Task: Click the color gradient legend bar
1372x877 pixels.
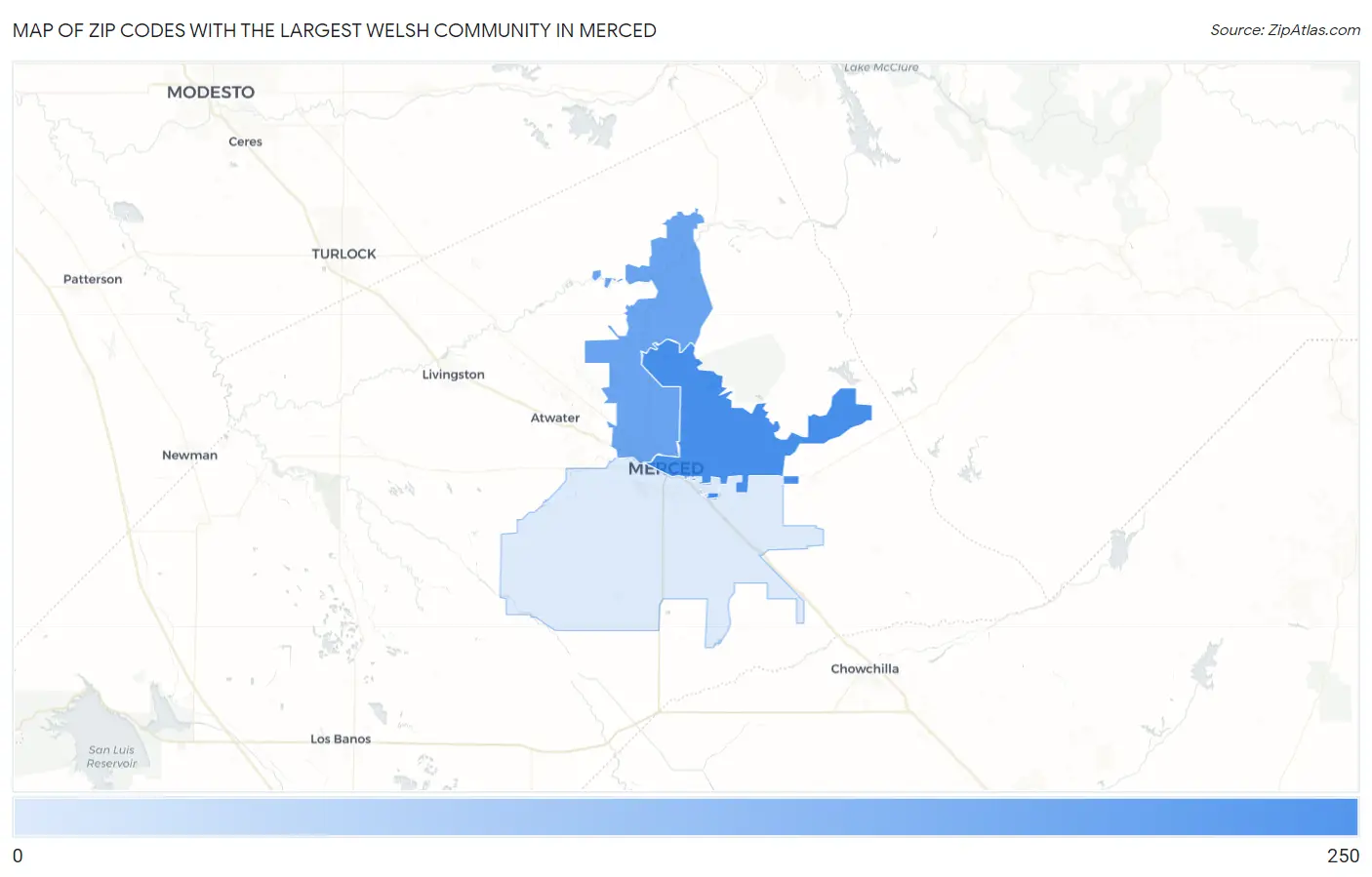Action: point(686,817)
